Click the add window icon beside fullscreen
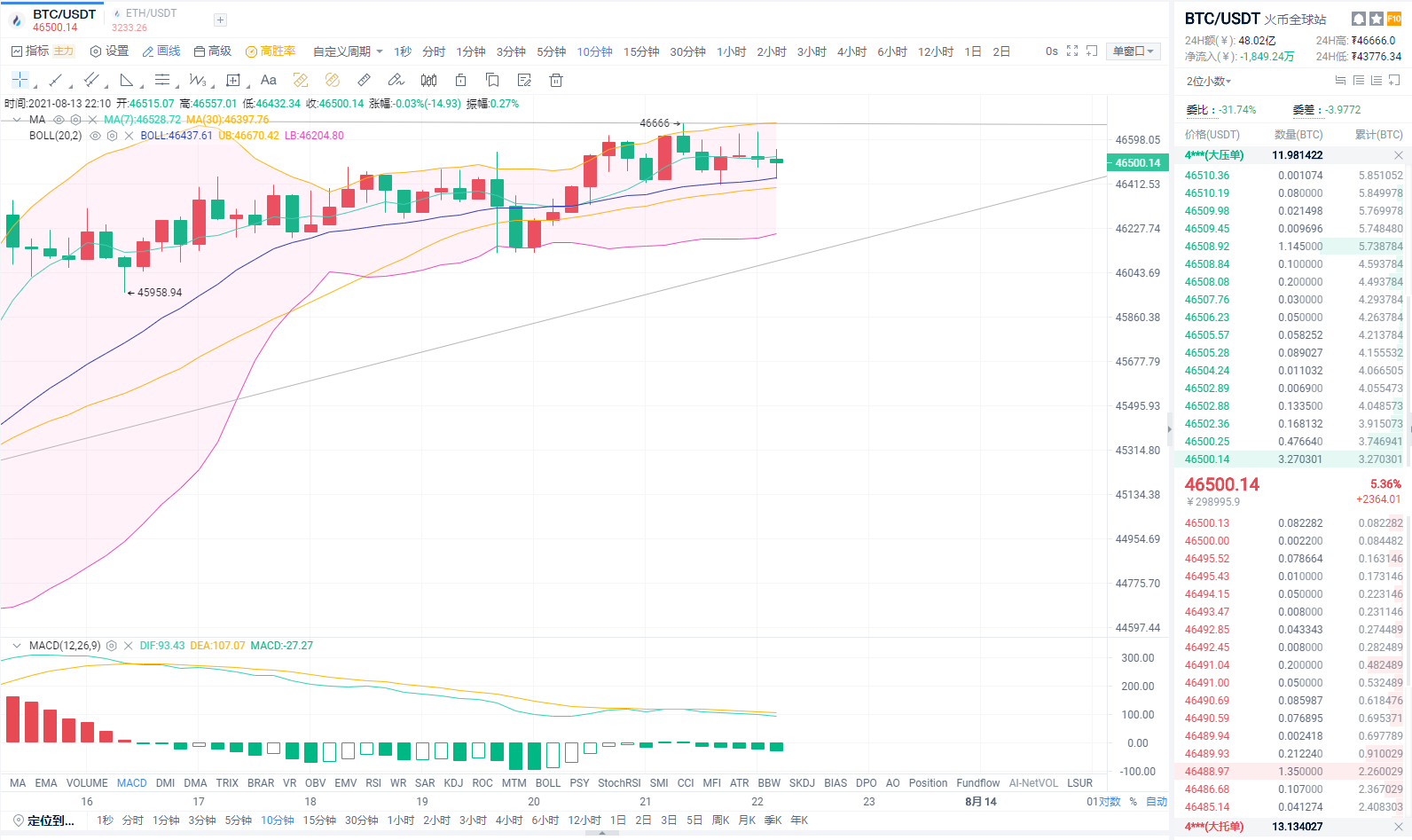This screenshot has height=840, width=1412. coord(1092,51)
